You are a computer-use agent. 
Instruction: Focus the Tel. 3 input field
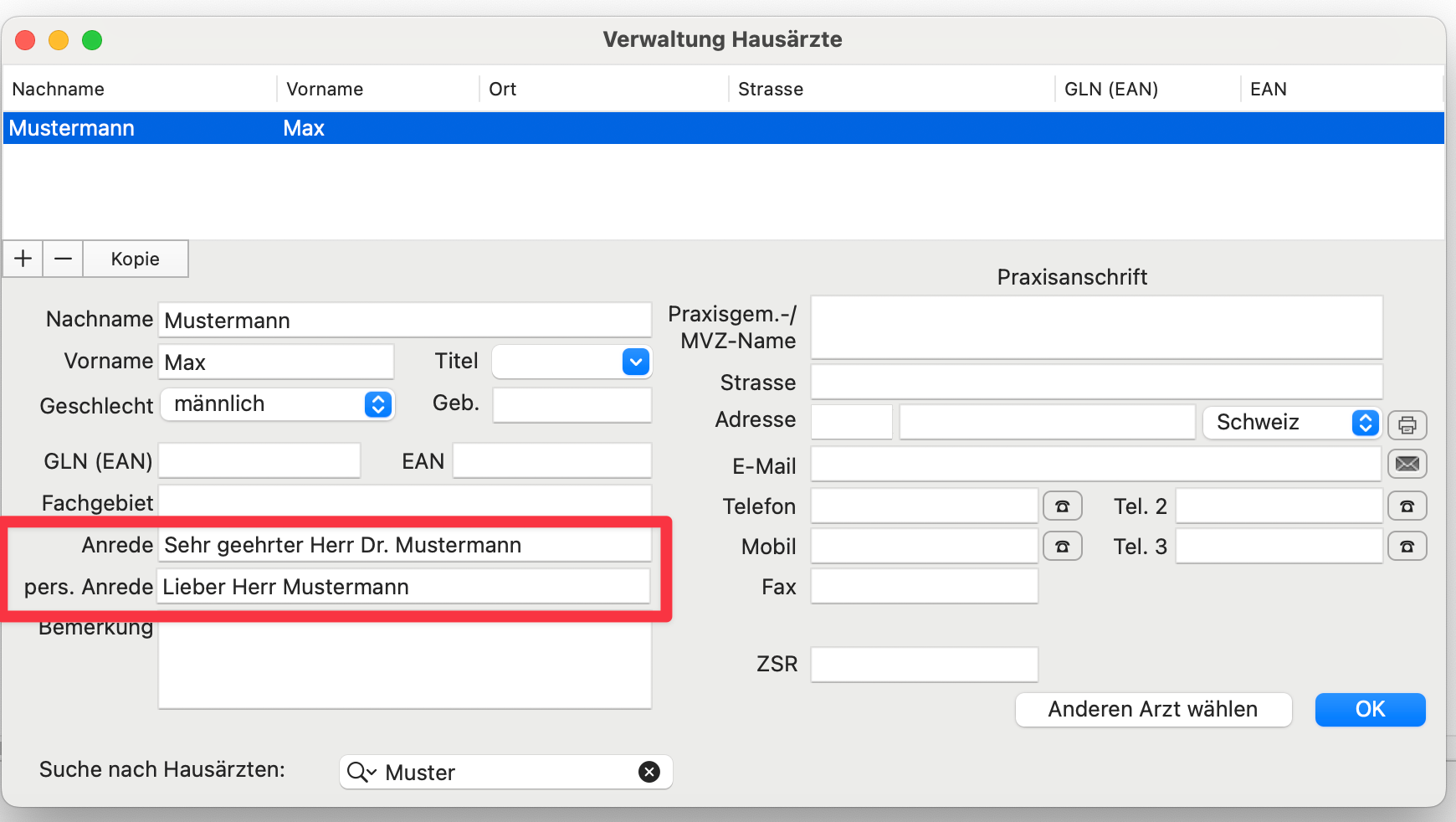(1279, 546)
